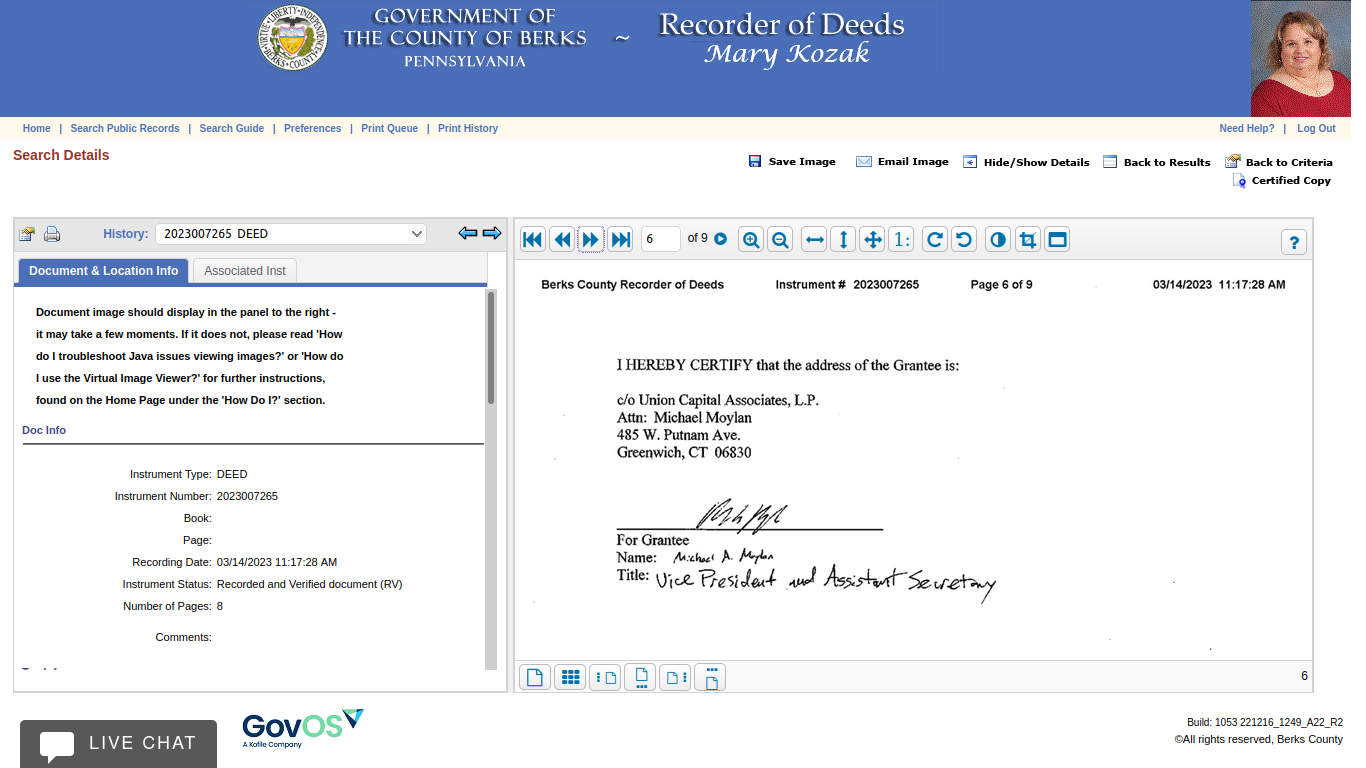The height and width of the screenshot is (768, 1366).
Task: Click the GovOS logo
Action: pyautogui.click(x=303, y=729)
